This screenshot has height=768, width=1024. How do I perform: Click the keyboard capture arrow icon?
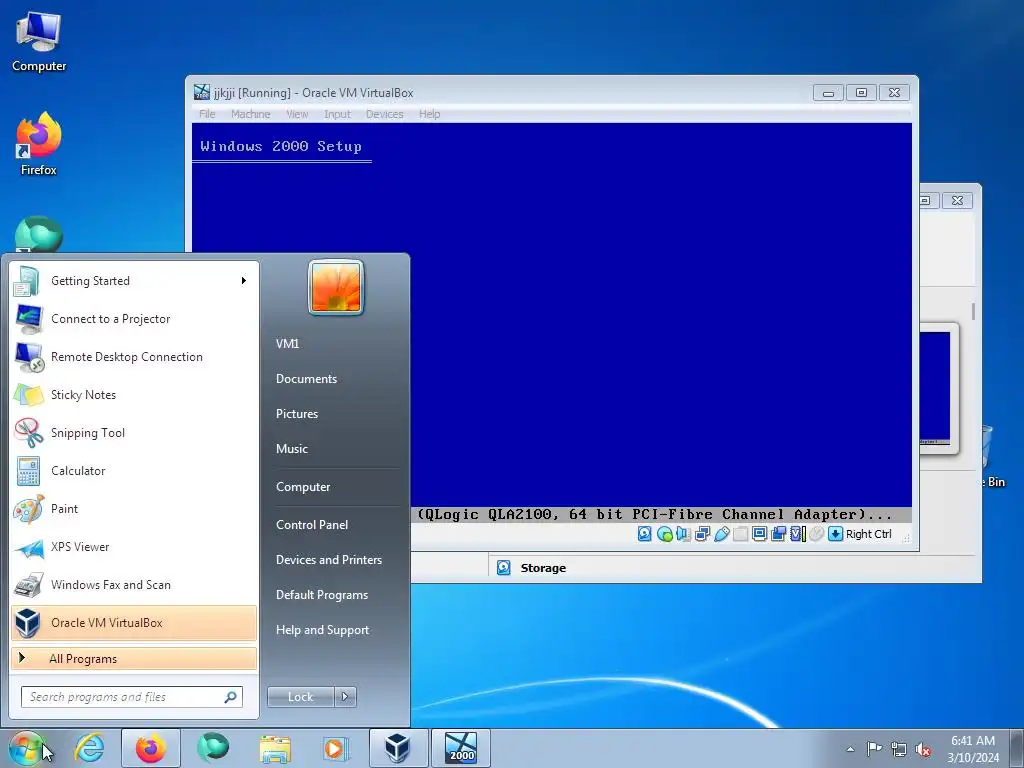tap(835, 534)
